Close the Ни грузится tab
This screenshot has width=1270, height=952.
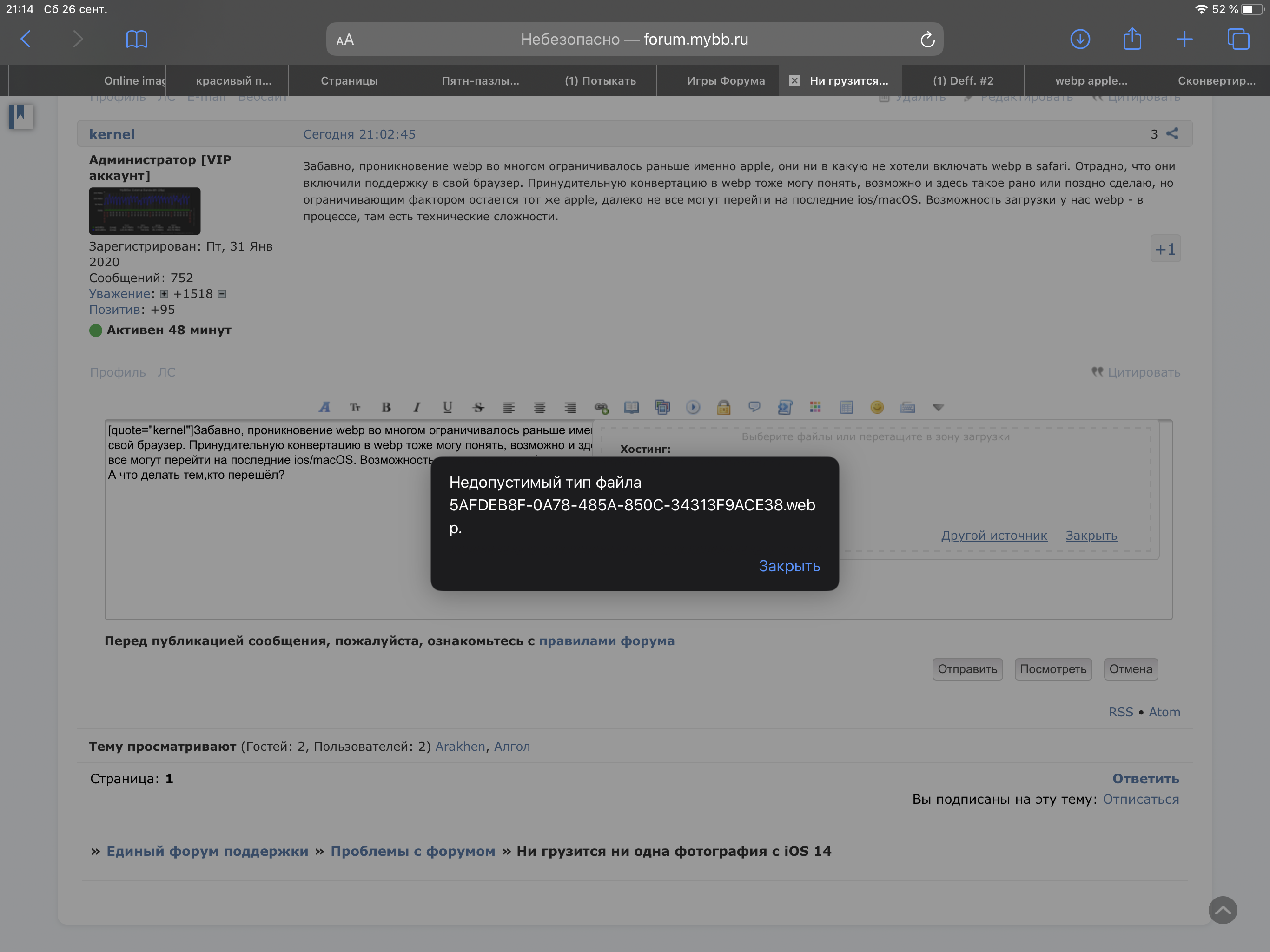pos(794,80)
